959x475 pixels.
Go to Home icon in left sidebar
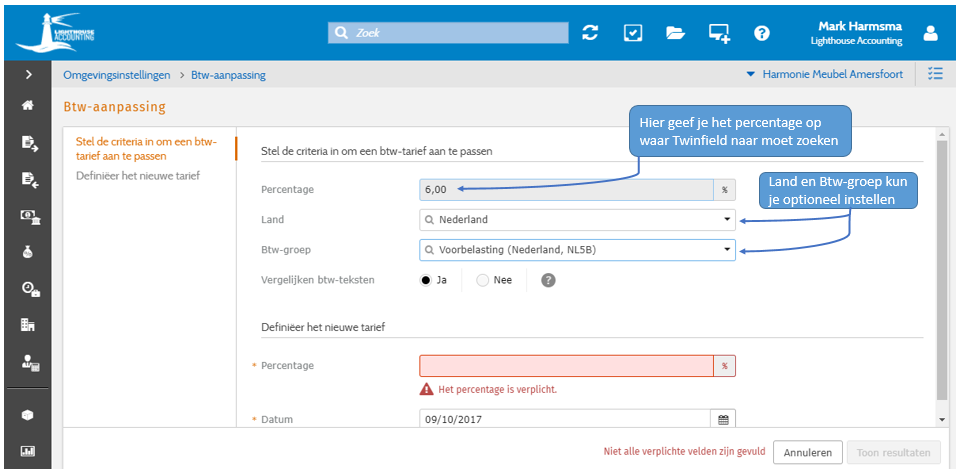[29, 106]
